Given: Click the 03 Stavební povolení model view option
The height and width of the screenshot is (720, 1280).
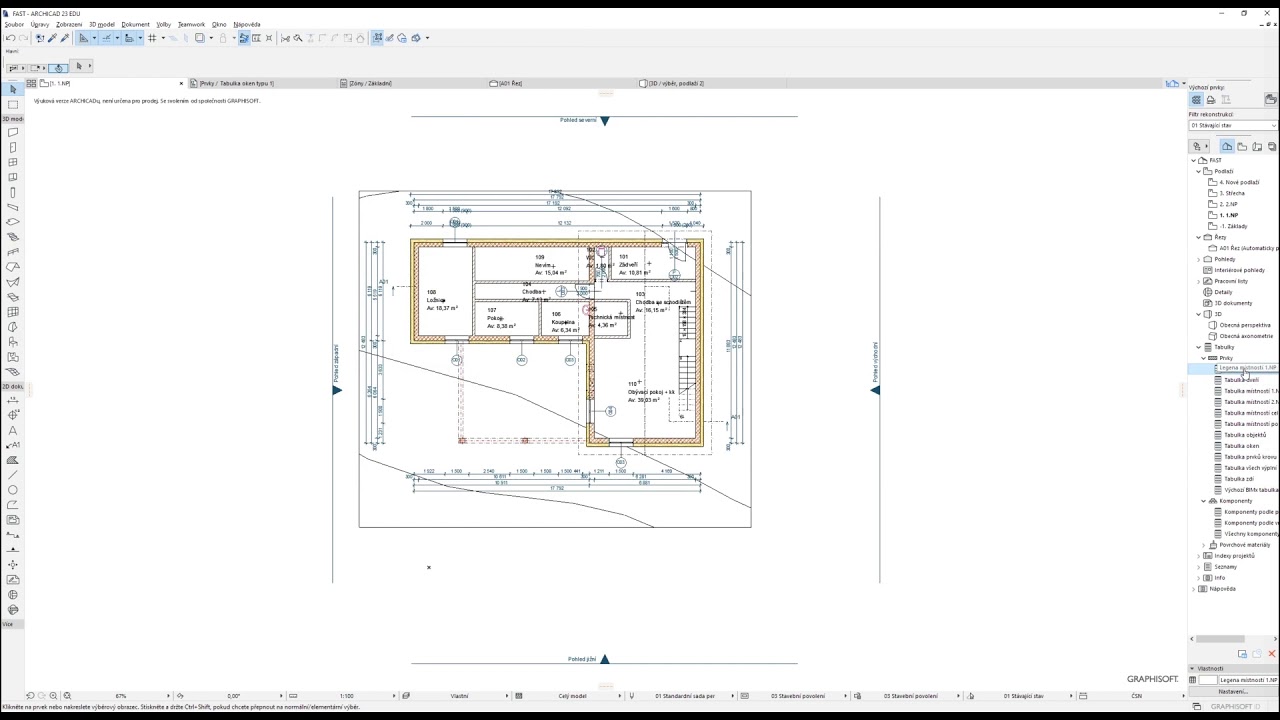Looking at the screenshot, I should tap(798, 696).
